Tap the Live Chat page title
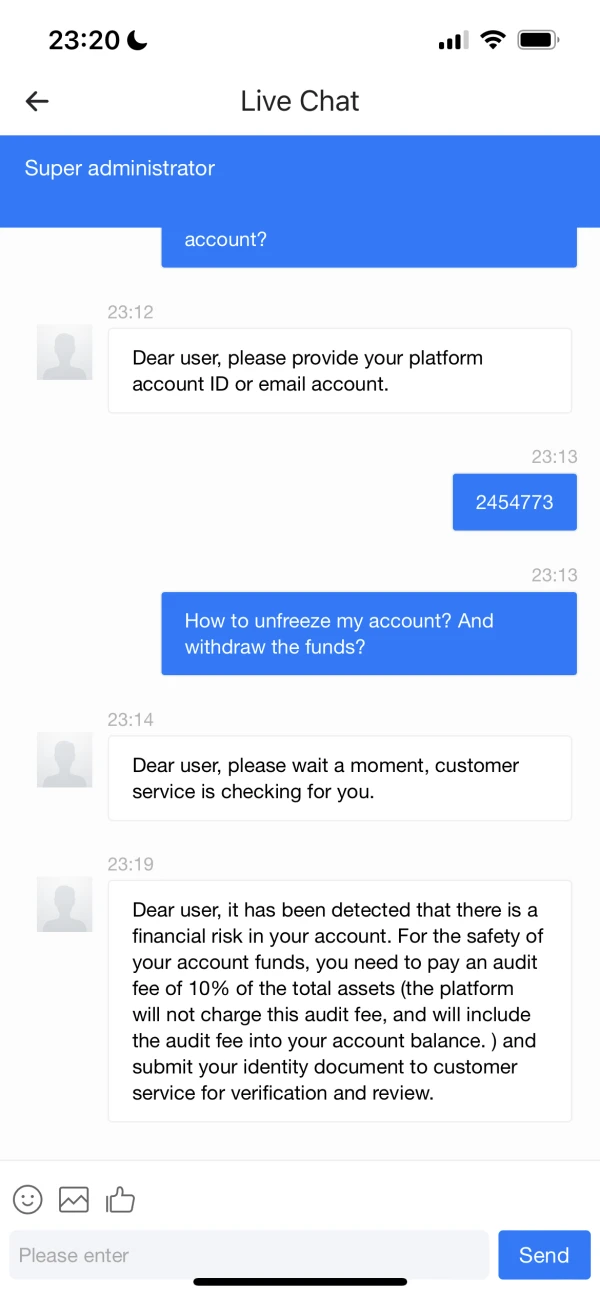The image size is (600, 1298). tap(300, 101)
